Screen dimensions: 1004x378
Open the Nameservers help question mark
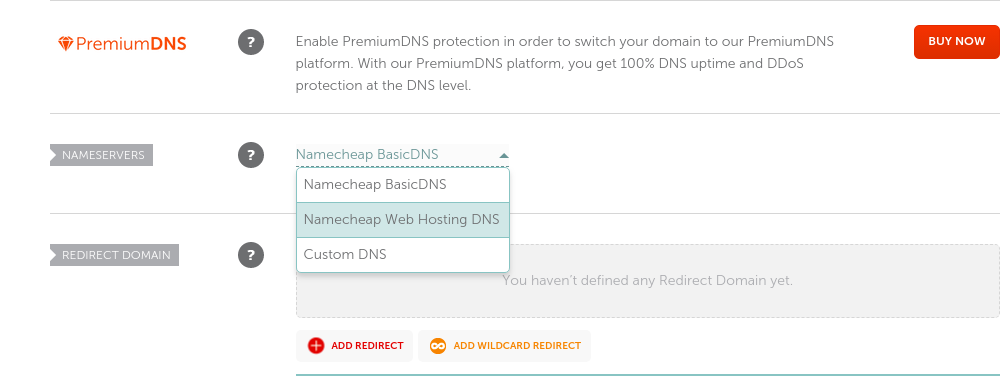click(251, 155)
